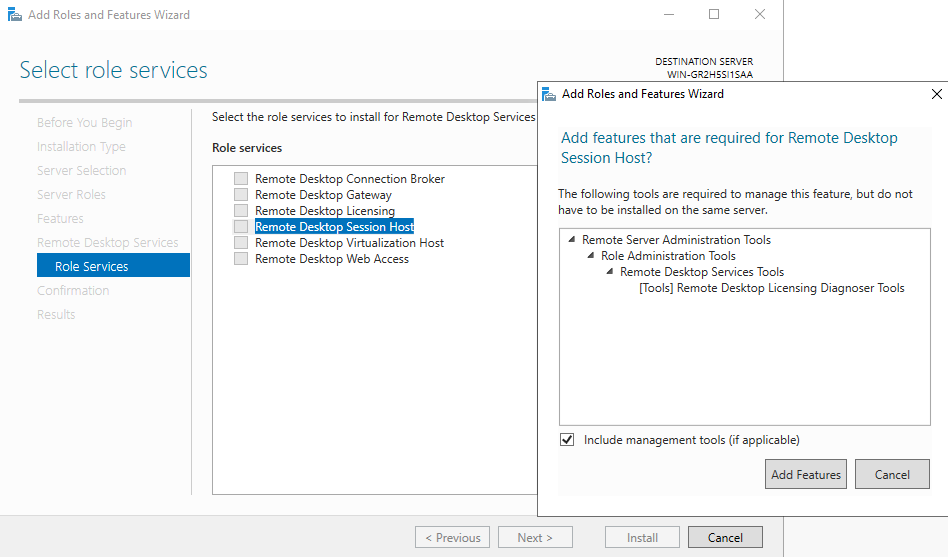Select Remote Desktop Licensing Diagnoser Tools item
Image resolution: width=948 pixels, height=557 pixels.
click(x=771, y=288)
